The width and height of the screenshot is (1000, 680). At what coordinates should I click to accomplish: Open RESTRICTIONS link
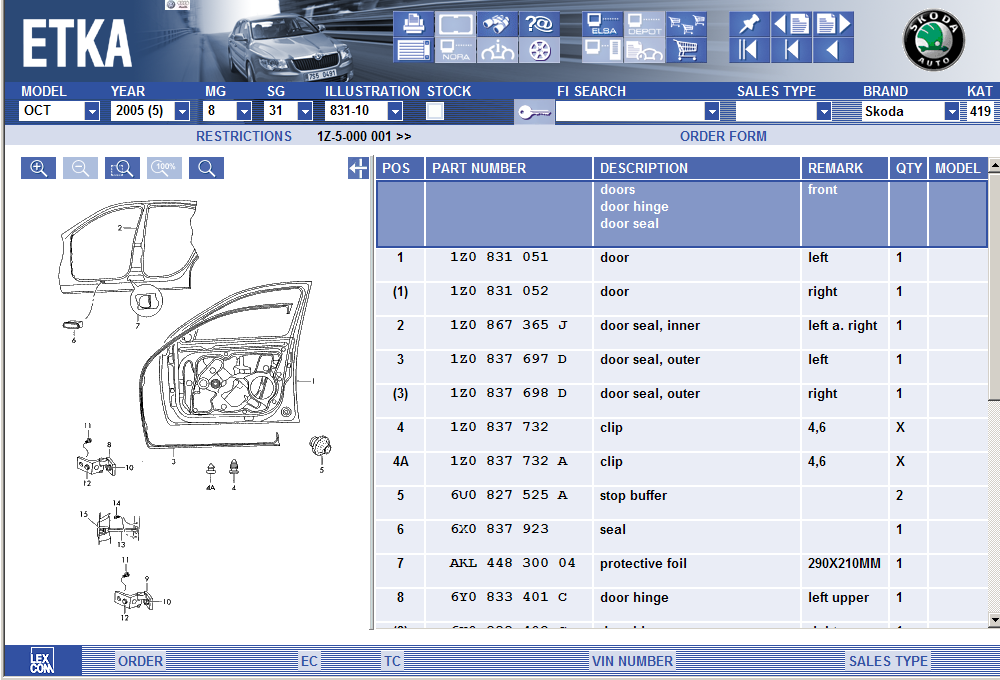point(244,136)
